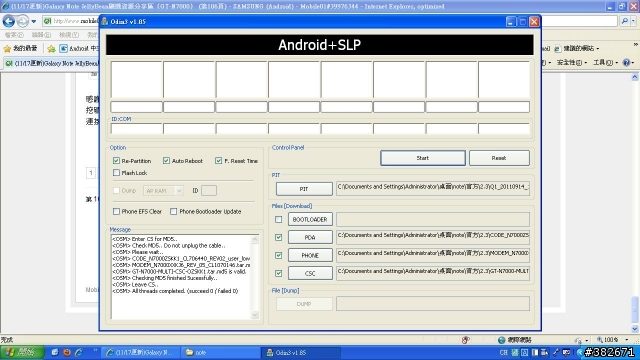
Task: Select a PDA firmware file
Action: tap(310, 237)
